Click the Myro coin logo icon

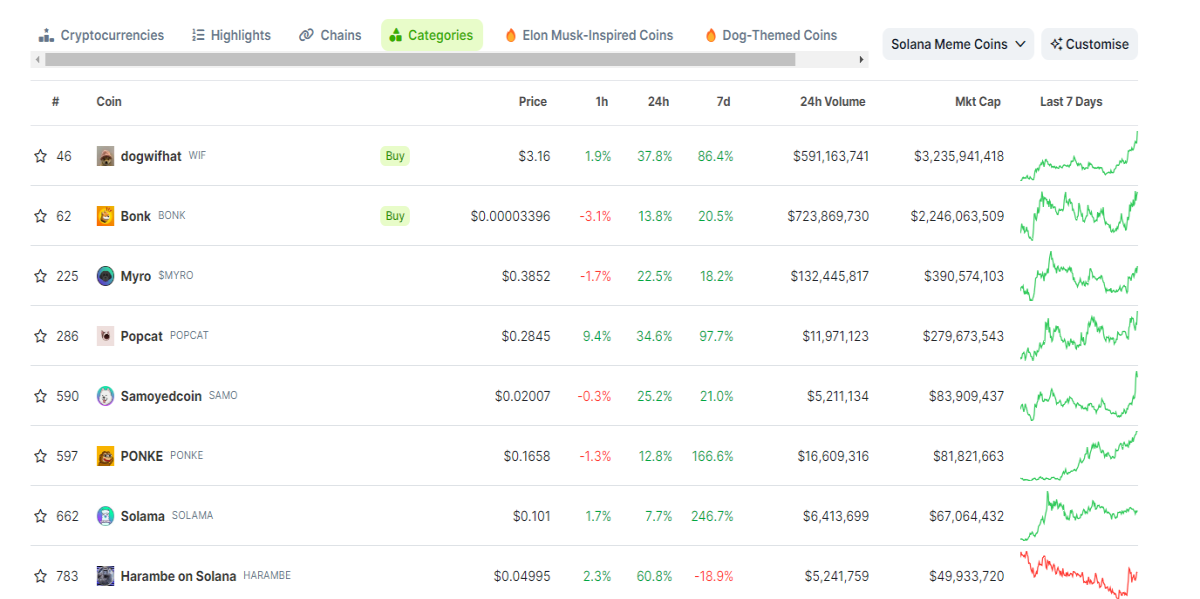[105, 276]
